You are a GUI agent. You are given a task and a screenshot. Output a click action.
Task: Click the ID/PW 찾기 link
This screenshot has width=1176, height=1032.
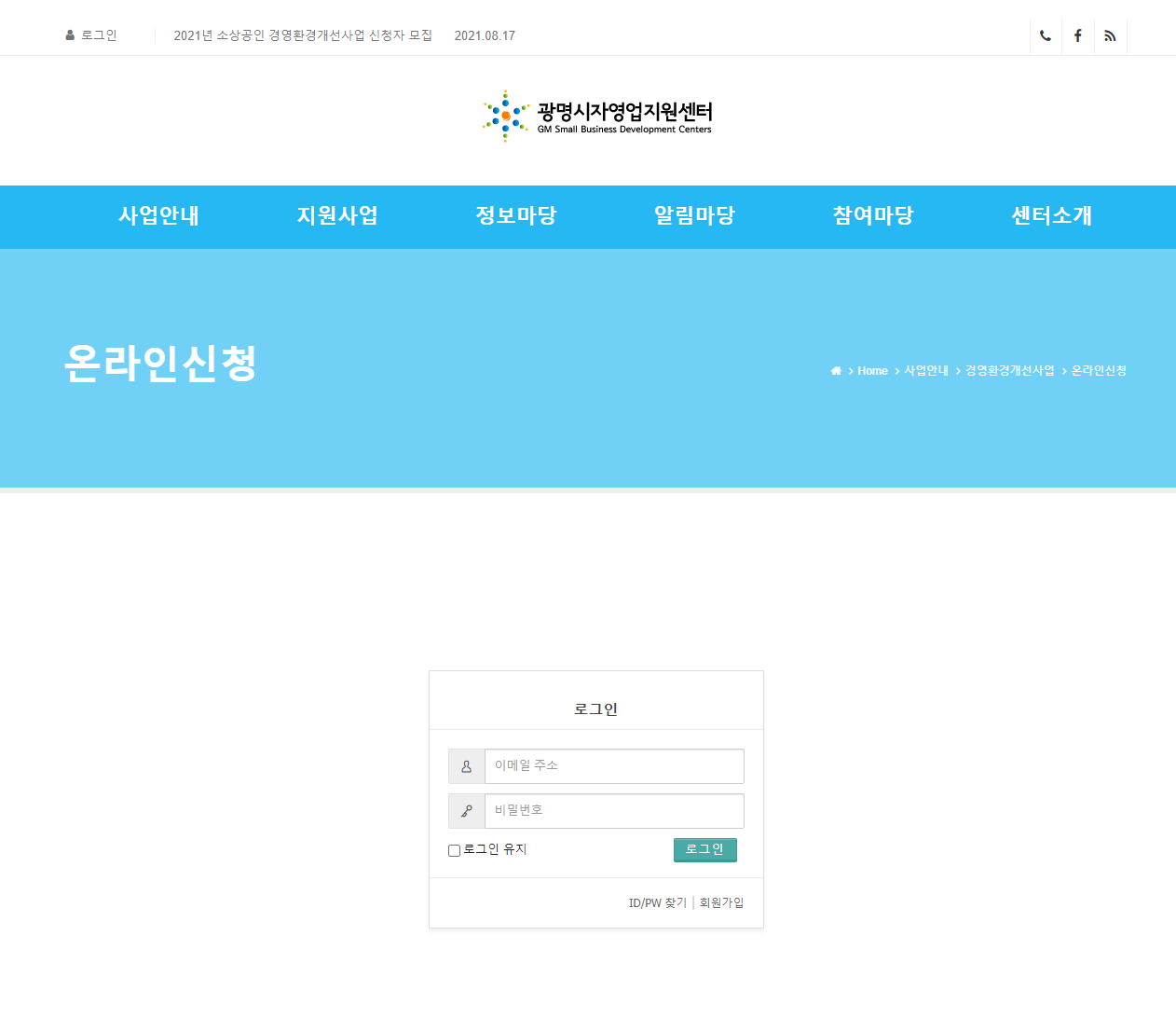657,902
